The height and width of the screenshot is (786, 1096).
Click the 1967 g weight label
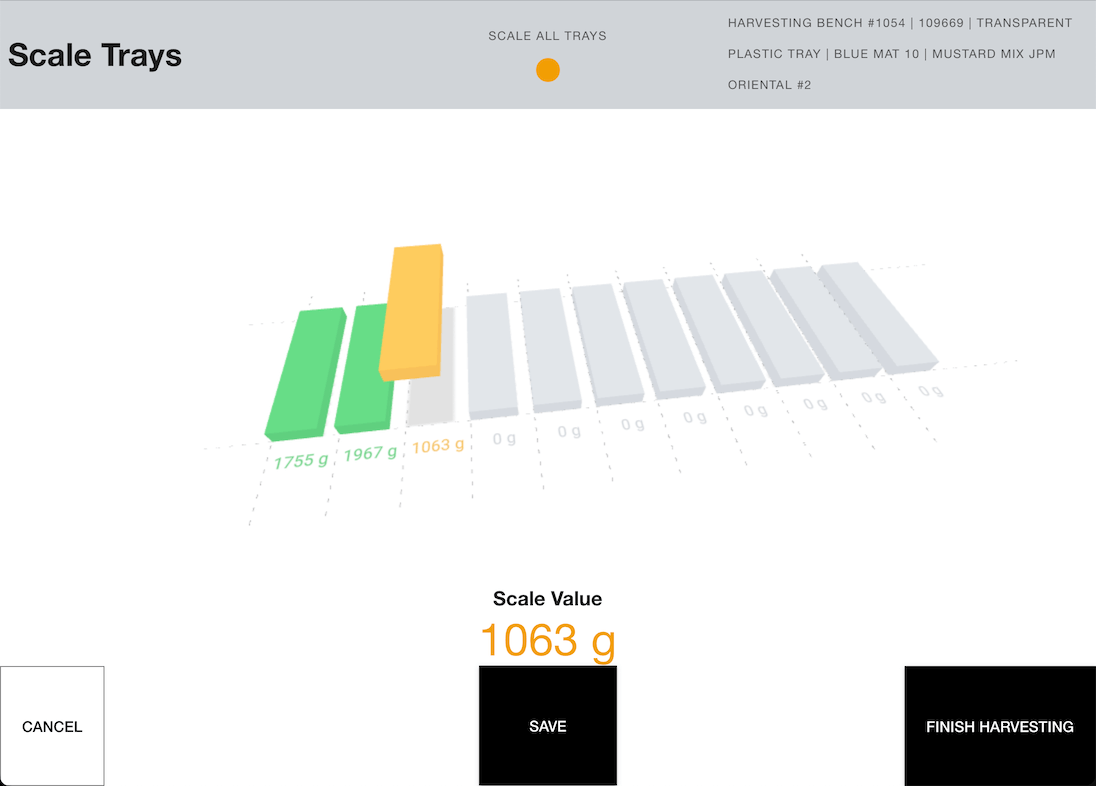(370, 453)
